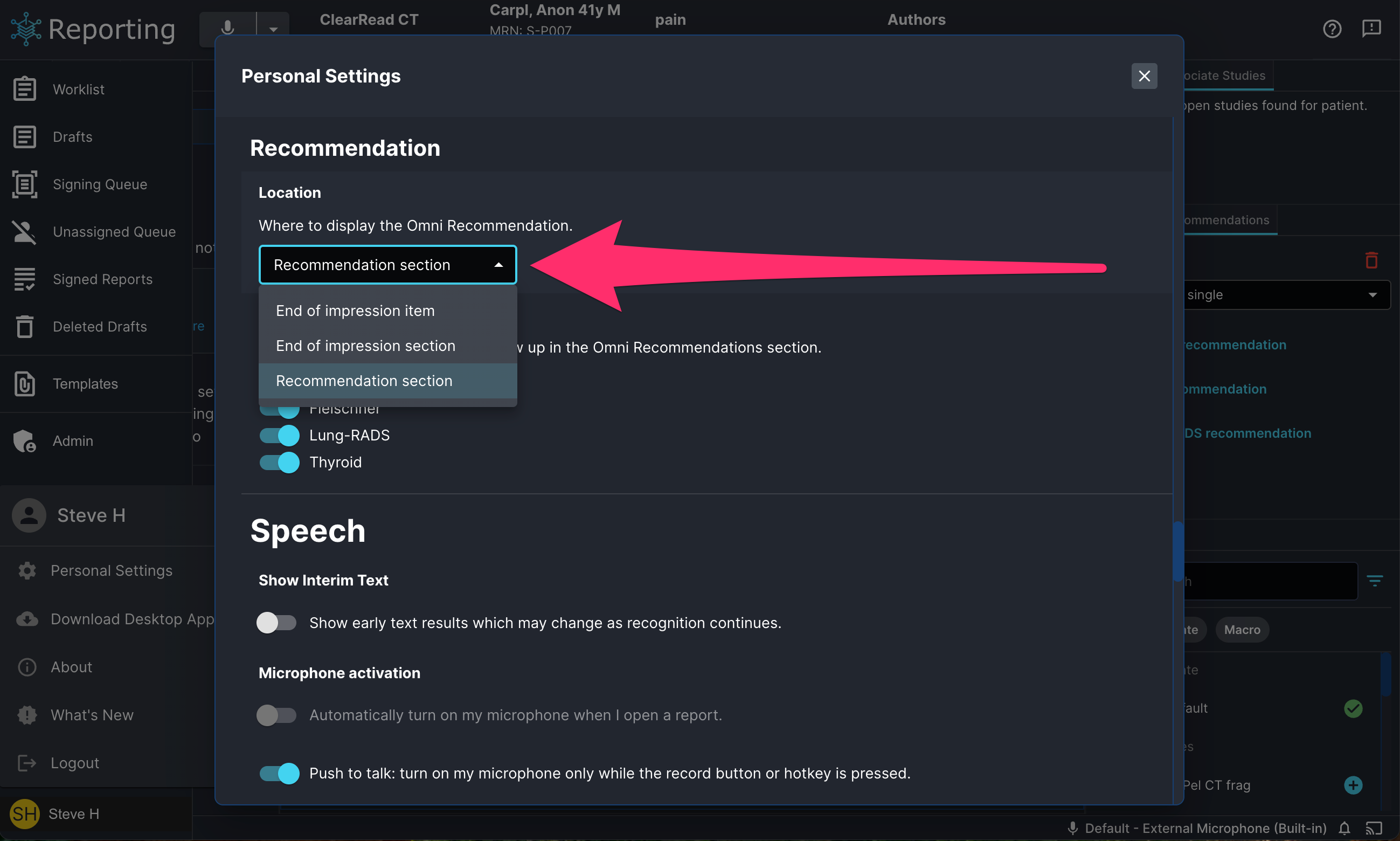Open the feedback chat icon

pos(1371,29)
